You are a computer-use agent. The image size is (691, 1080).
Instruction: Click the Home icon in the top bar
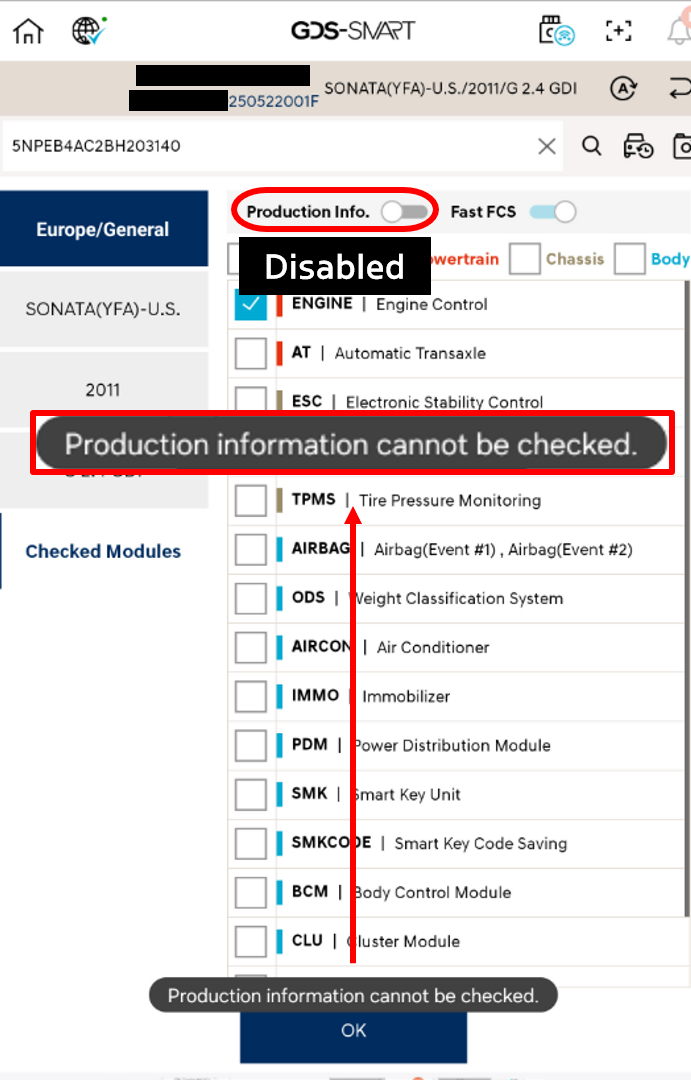coord(27,30)
